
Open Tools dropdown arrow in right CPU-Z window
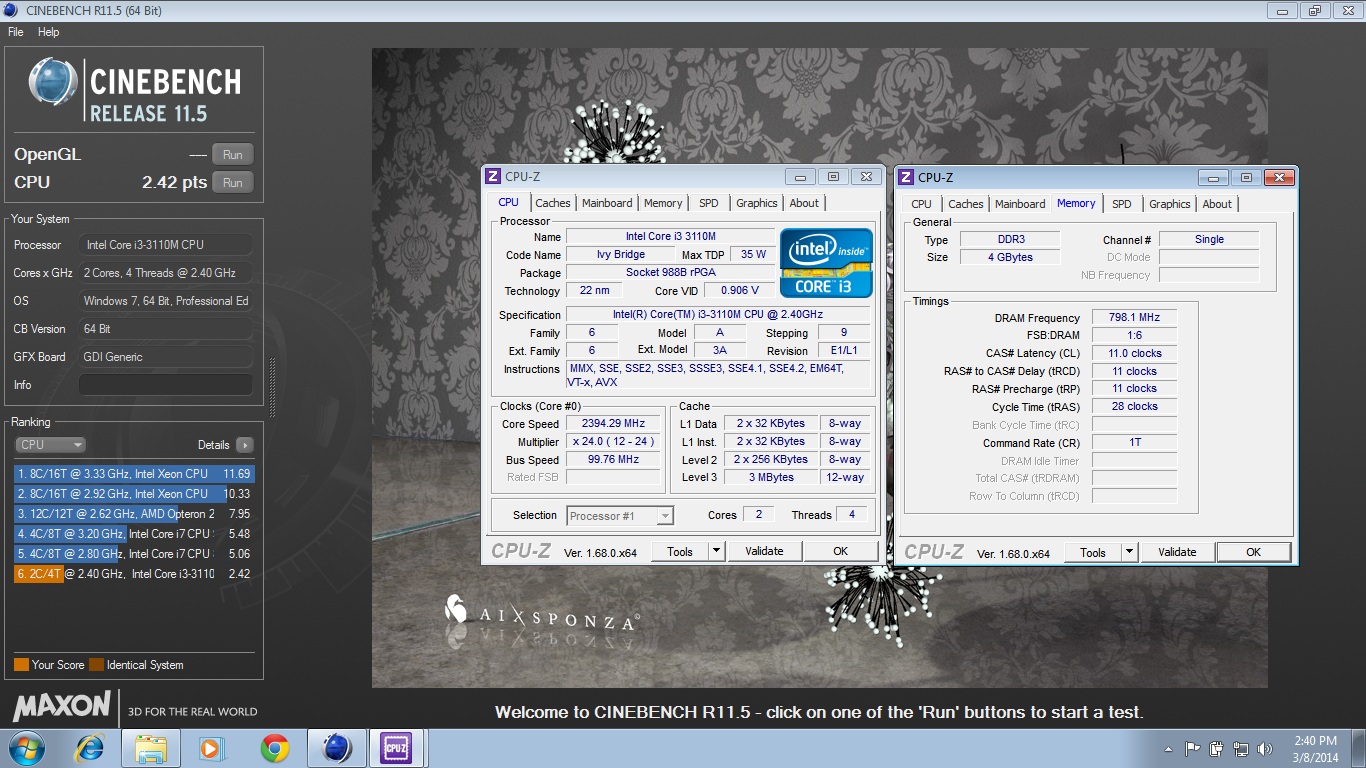pyautogui.click(x=1129, y=552)
